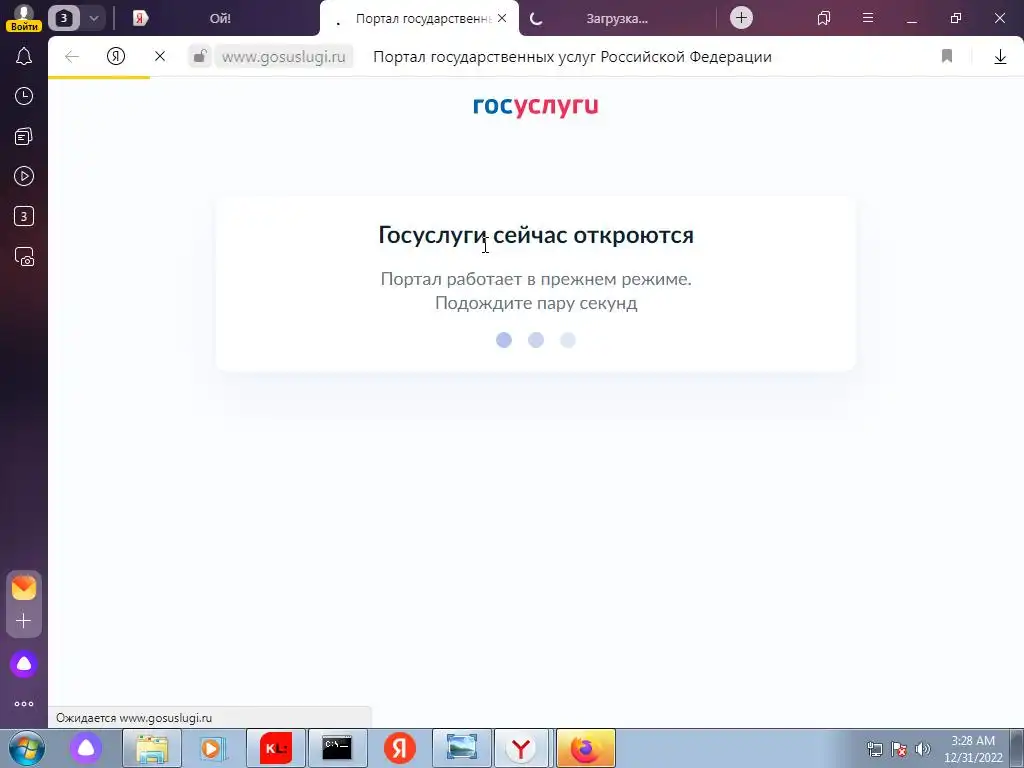Viewport: 1024px width, 768px height.
Task: Open Windows Explorer from the taskbar
Action: (152, 748)
